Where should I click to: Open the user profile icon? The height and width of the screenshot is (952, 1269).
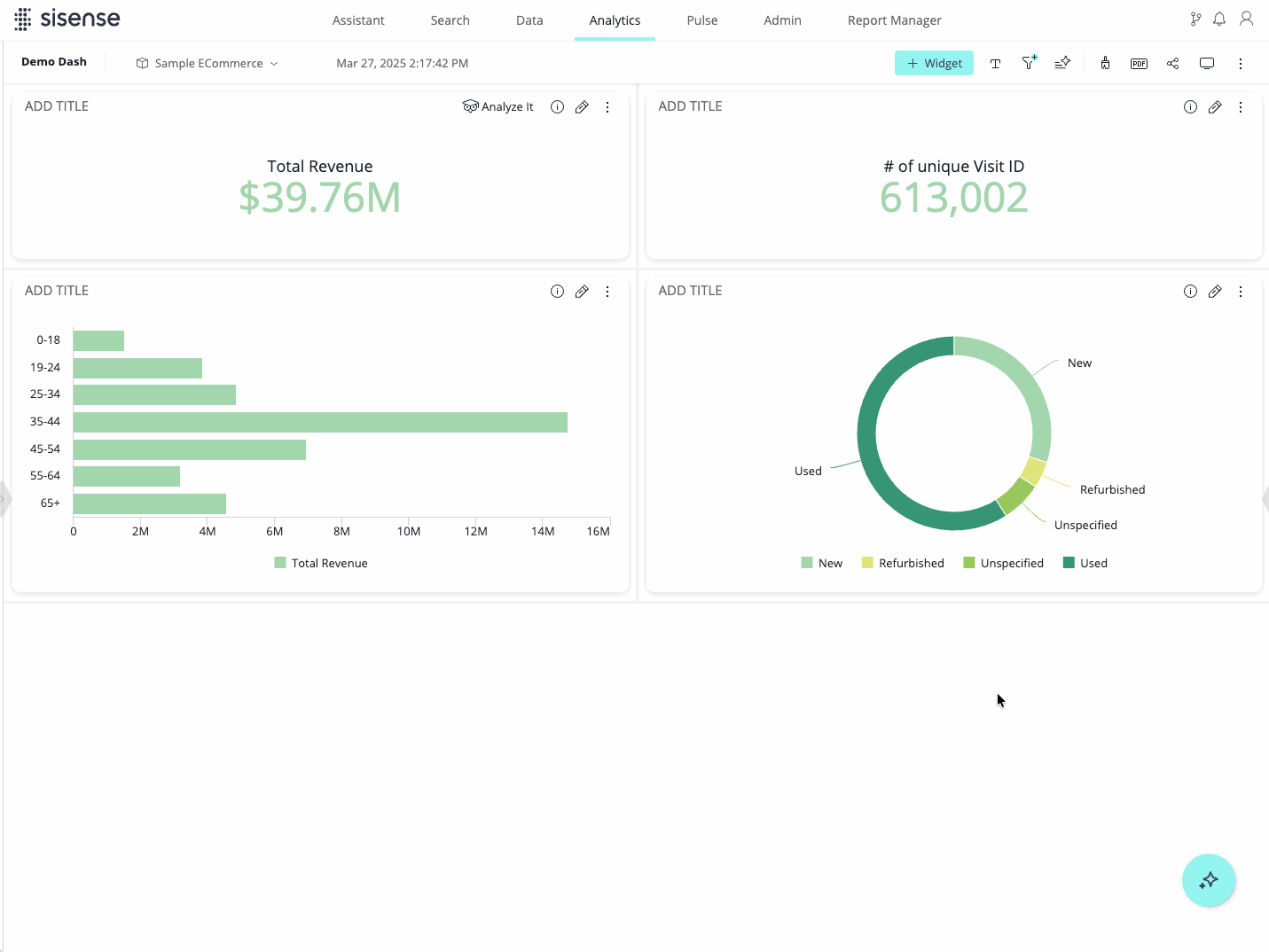coord(1246,19)
